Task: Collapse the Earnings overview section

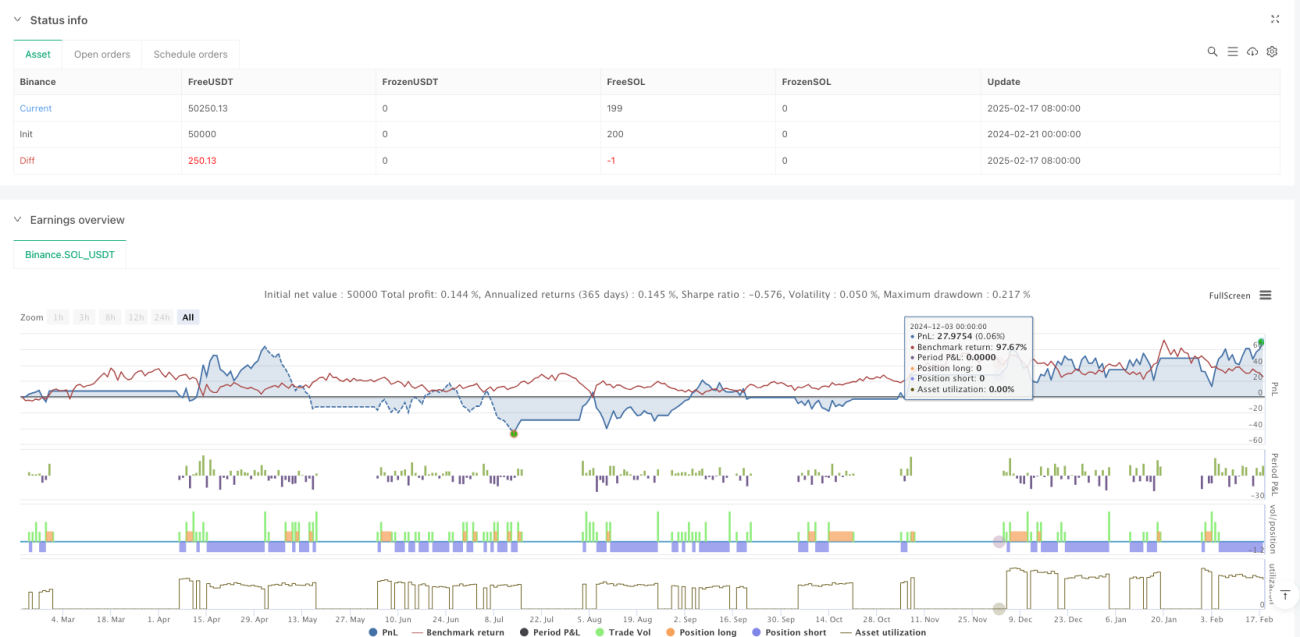Action: [17, 220]
